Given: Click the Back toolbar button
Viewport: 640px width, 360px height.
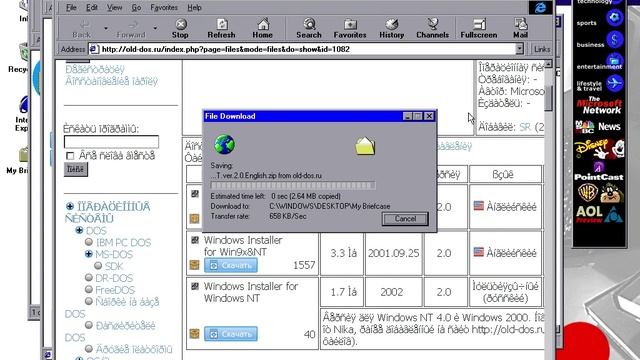Looking at the screenshot, I should (x=81, y=29).
